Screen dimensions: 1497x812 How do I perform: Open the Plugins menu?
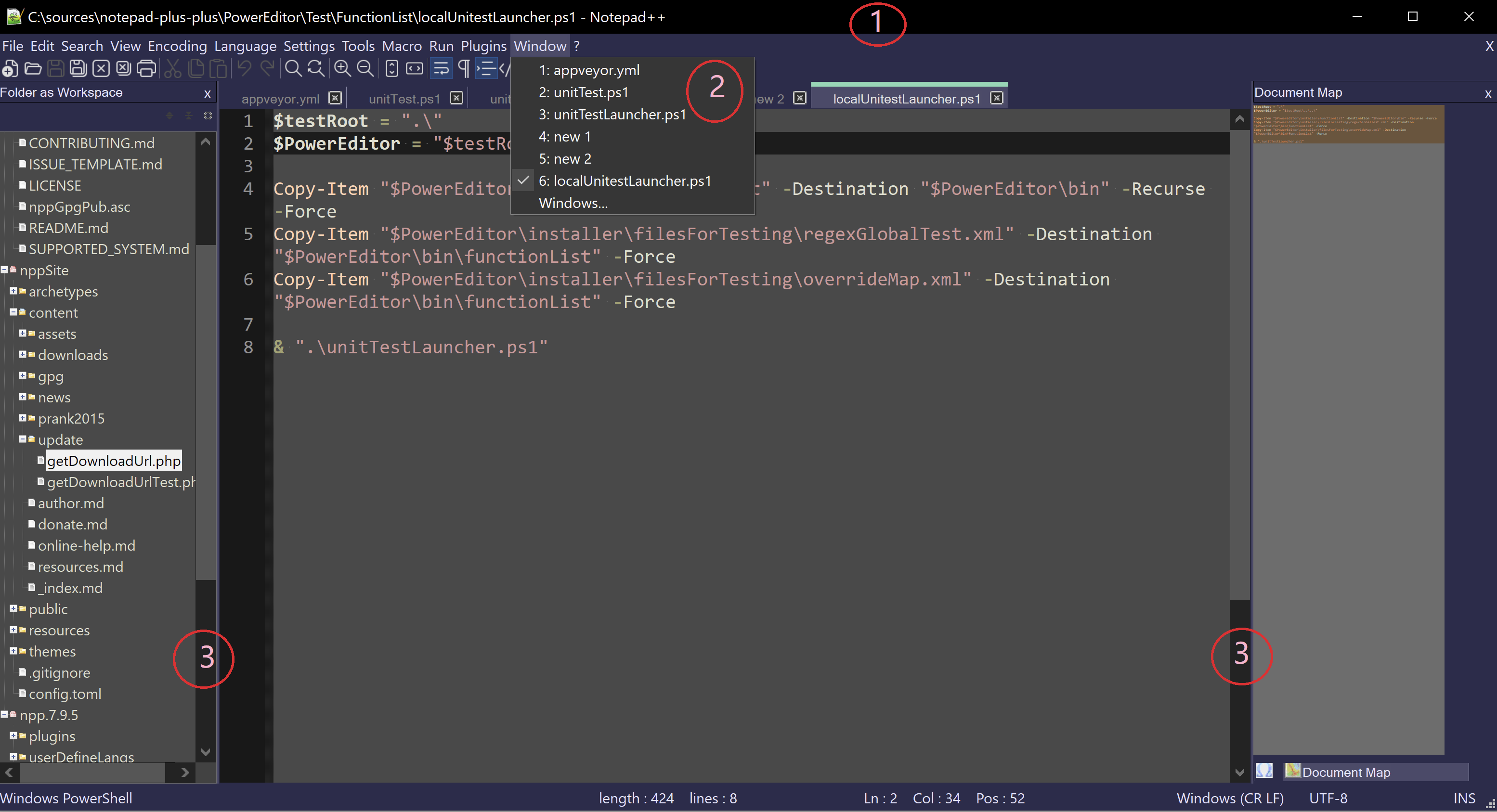click(483, 46)
